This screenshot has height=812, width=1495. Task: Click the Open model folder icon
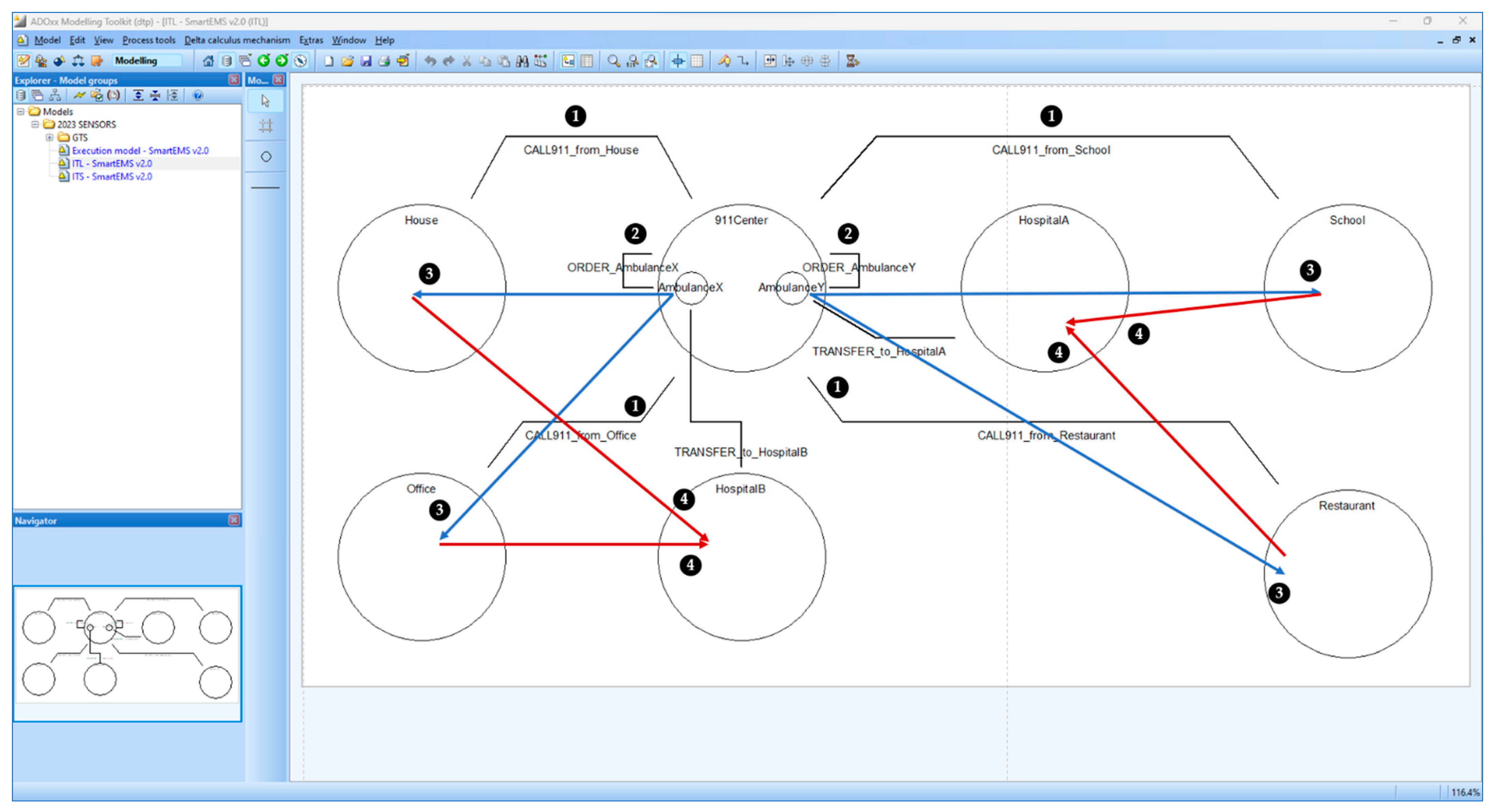(x=347, y=61)
